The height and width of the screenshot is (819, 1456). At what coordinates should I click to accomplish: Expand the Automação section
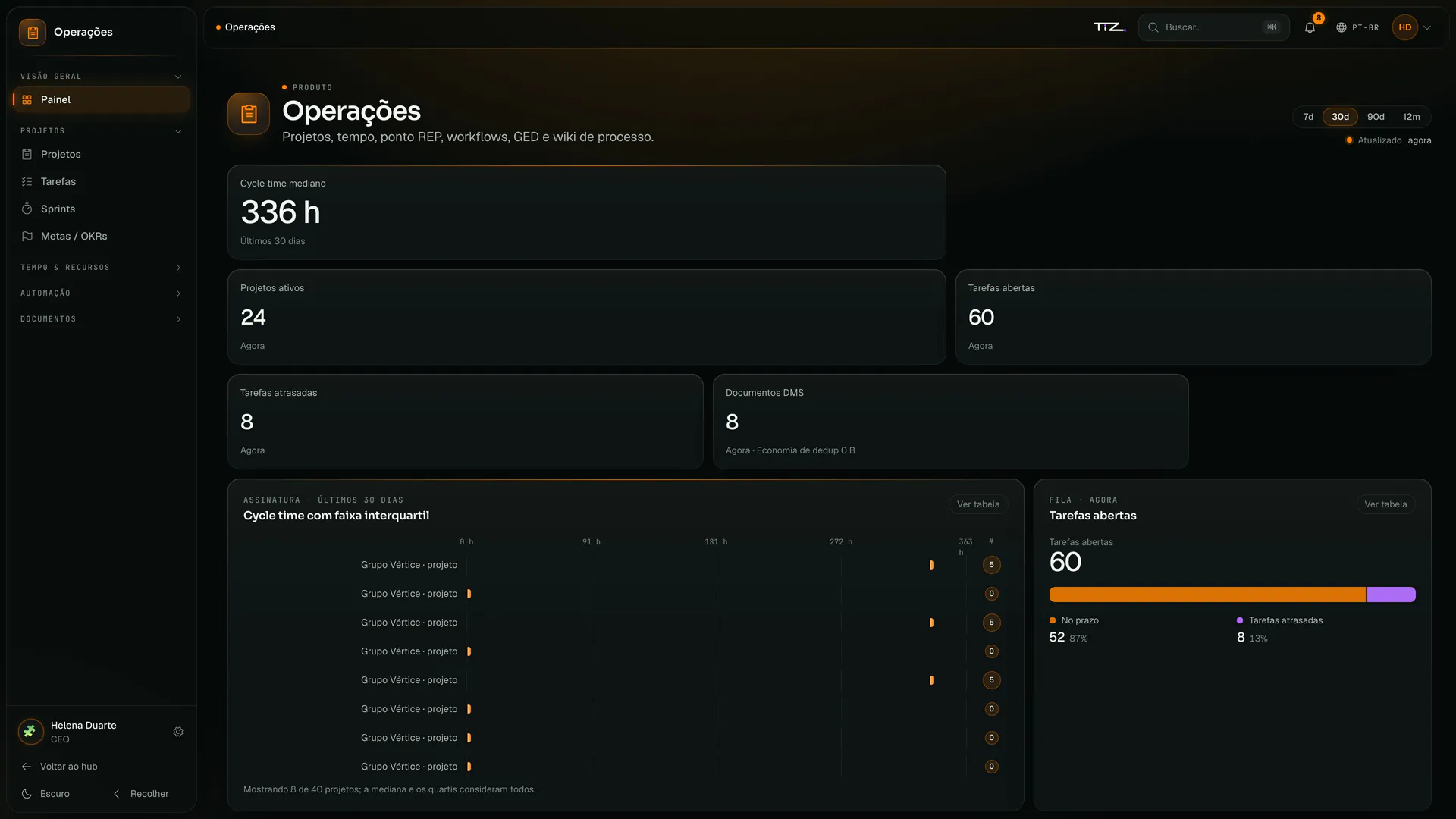point(101,293)
